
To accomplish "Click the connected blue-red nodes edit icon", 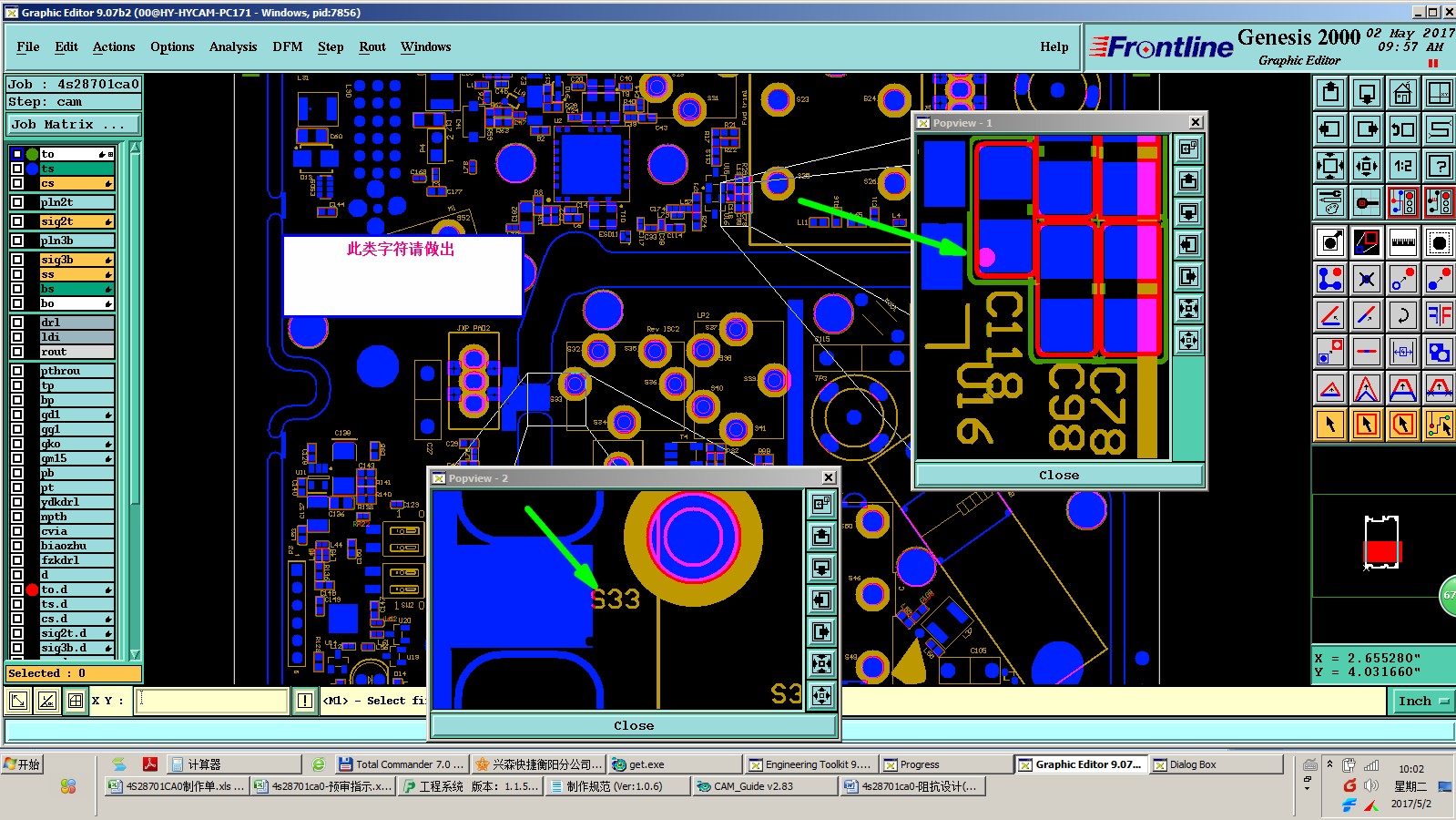I will click(x=1330, y=279).
